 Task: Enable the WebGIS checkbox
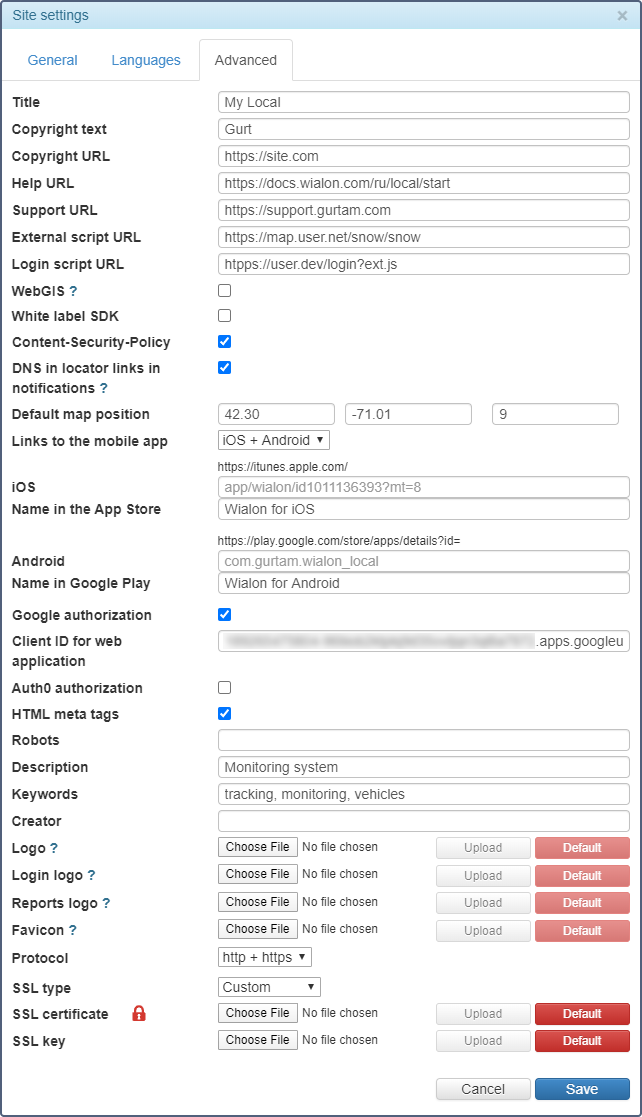pyautogui.click(x=225, y=291)
